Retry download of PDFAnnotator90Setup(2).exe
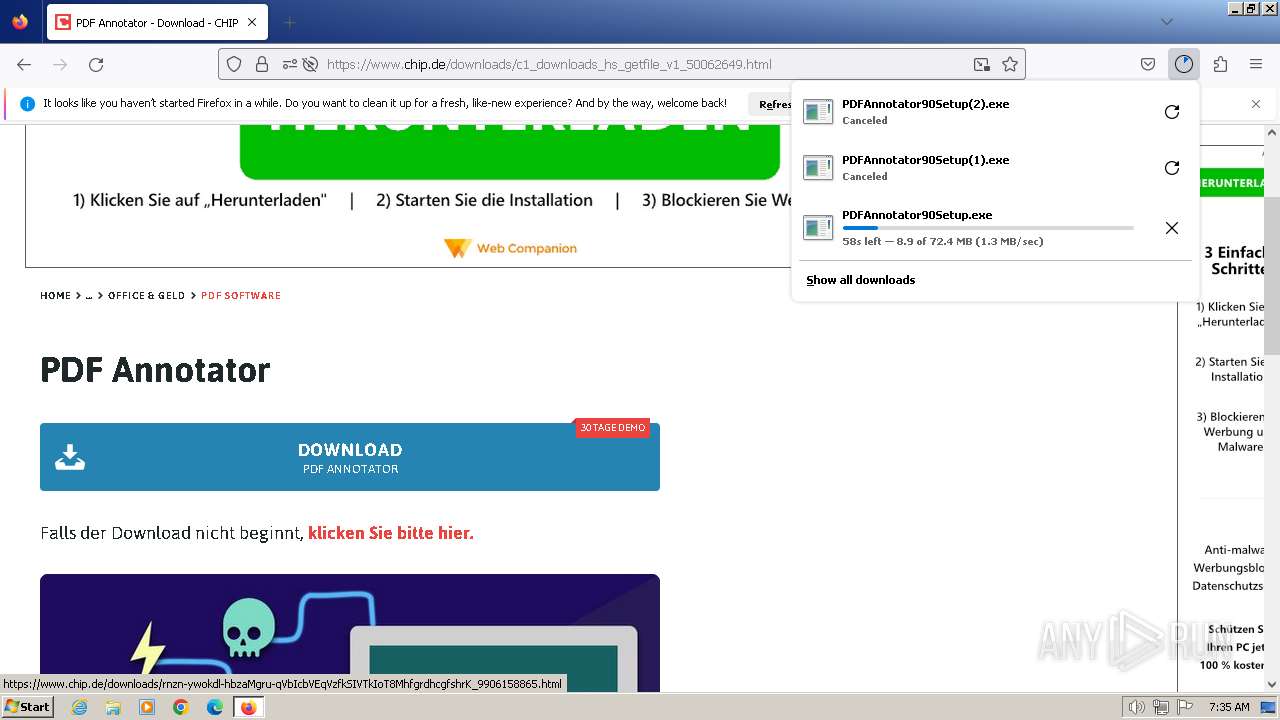 click(x=1172, y=112)
